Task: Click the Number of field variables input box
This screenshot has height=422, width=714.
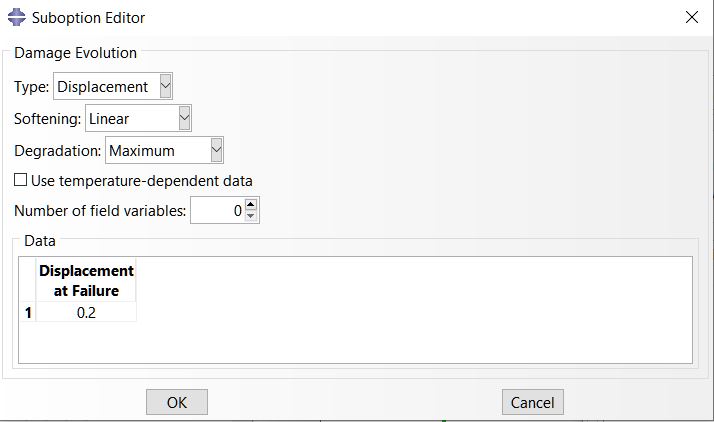Action: pyautogui.click(x=217, y=211)
